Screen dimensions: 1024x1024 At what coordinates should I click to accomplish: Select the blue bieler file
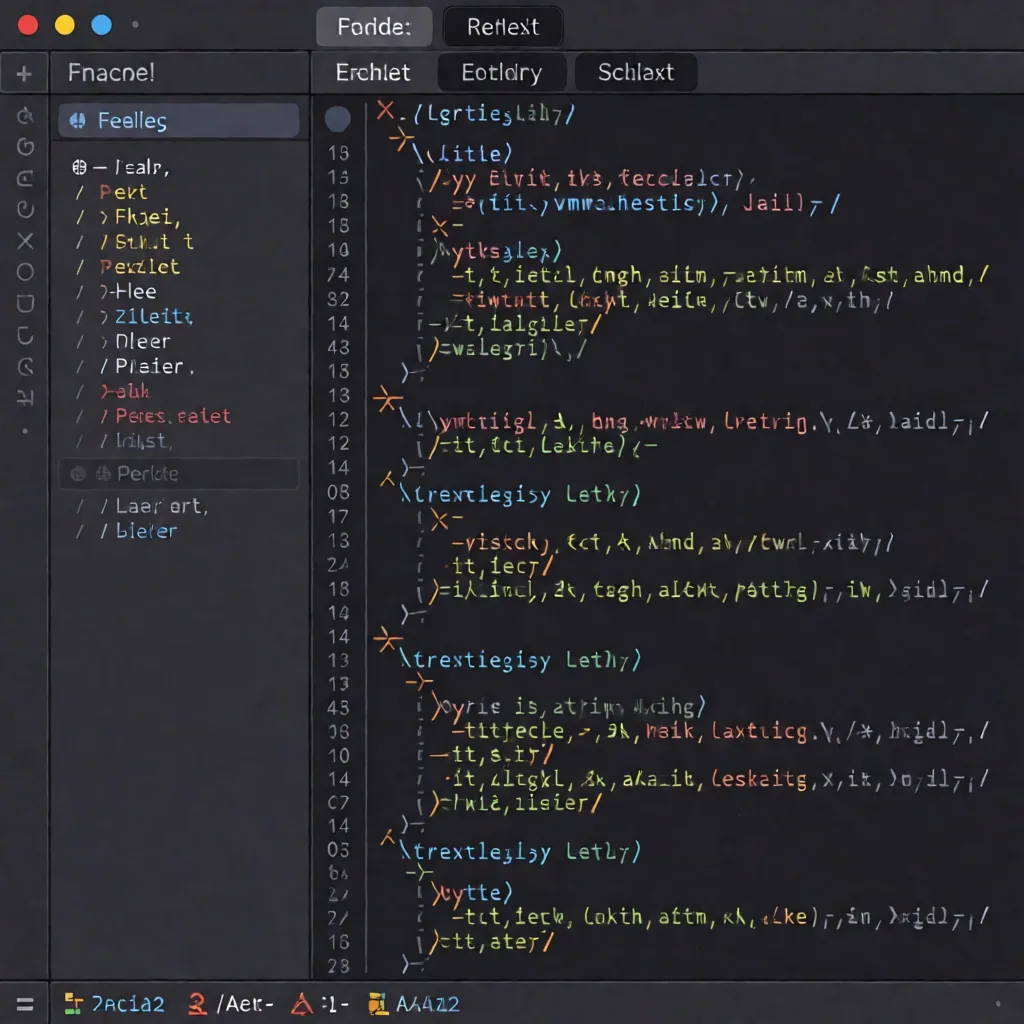(146, 531)
